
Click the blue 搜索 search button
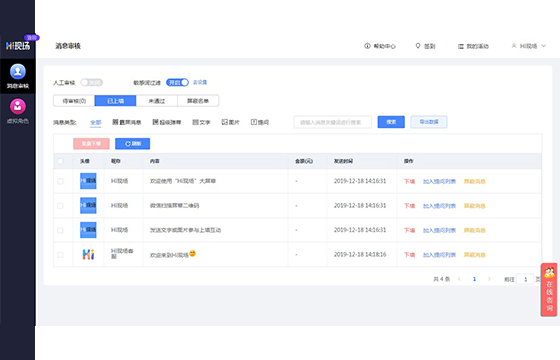click(391, 122)
